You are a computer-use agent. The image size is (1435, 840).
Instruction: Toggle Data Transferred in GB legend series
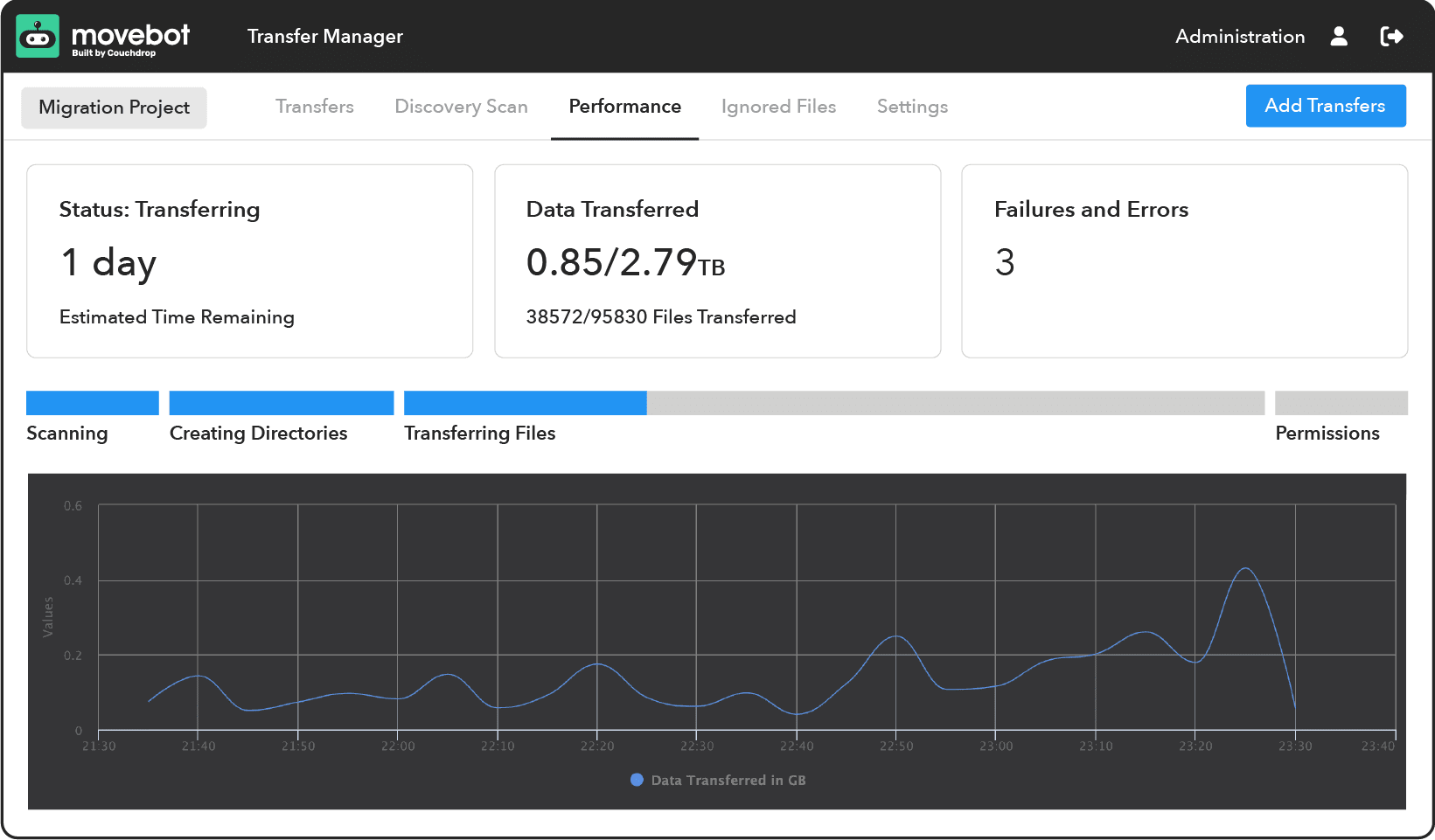point(728,780)
